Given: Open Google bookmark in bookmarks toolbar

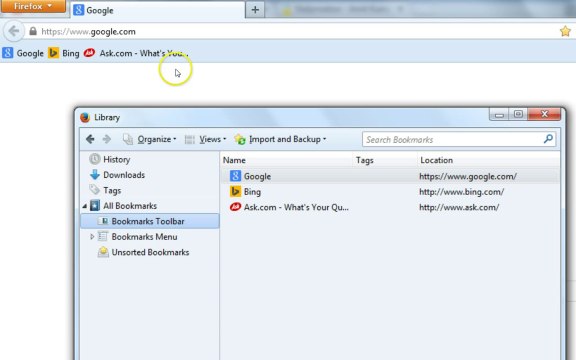Looking at the screenshot, I should click(23, 53).
